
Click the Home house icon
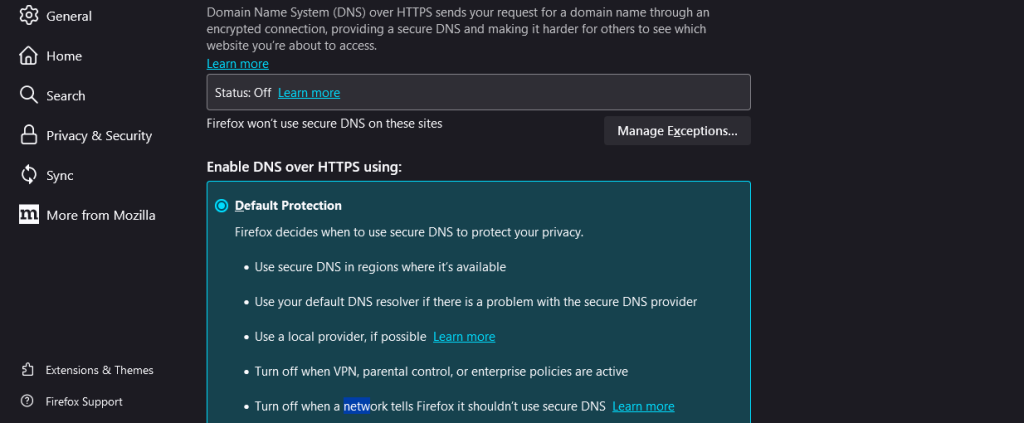28,56
